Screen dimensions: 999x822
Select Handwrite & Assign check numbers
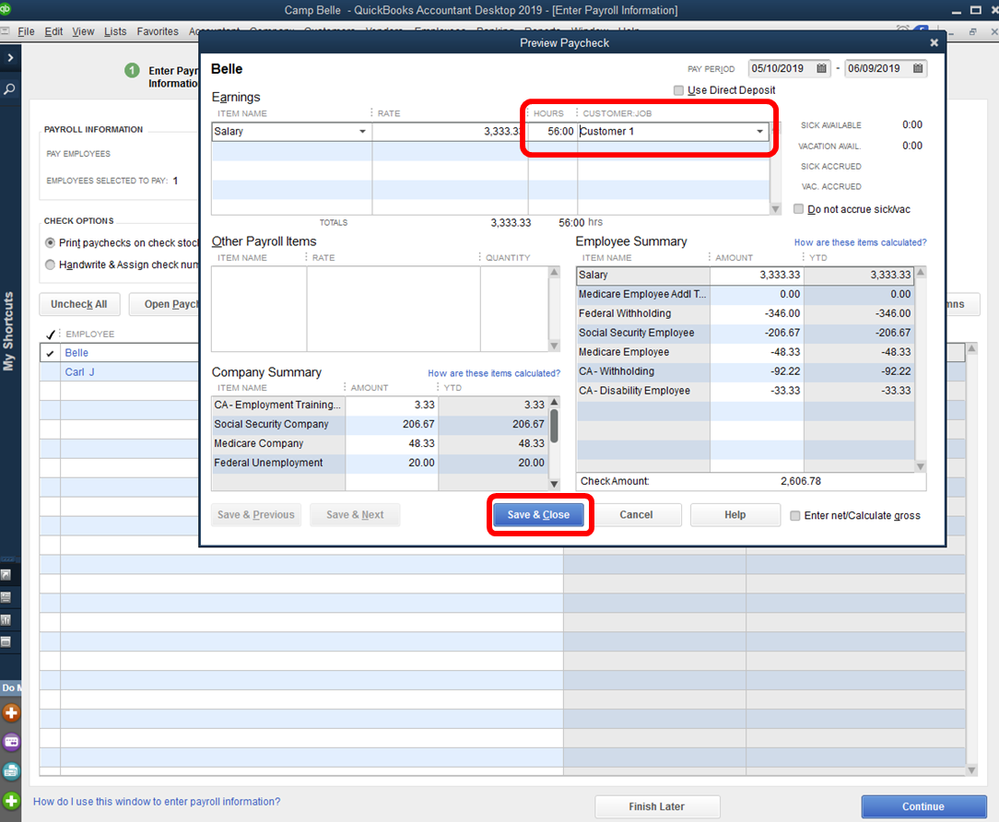click(x=50, y=264)
